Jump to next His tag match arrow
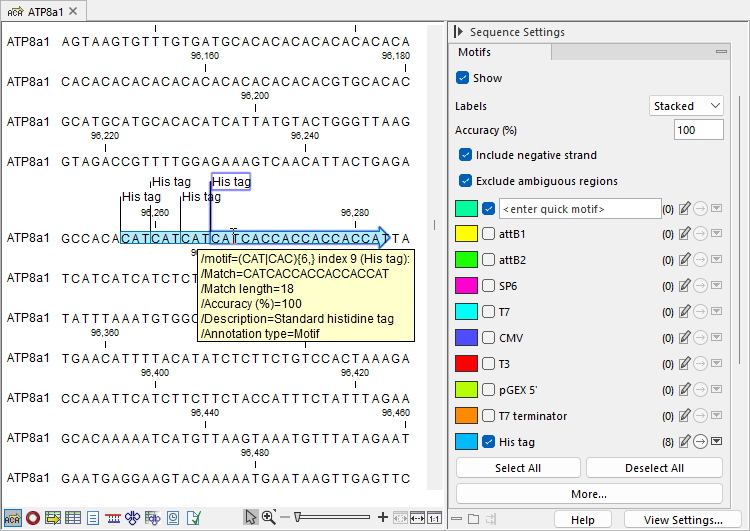 click(700, 442)
